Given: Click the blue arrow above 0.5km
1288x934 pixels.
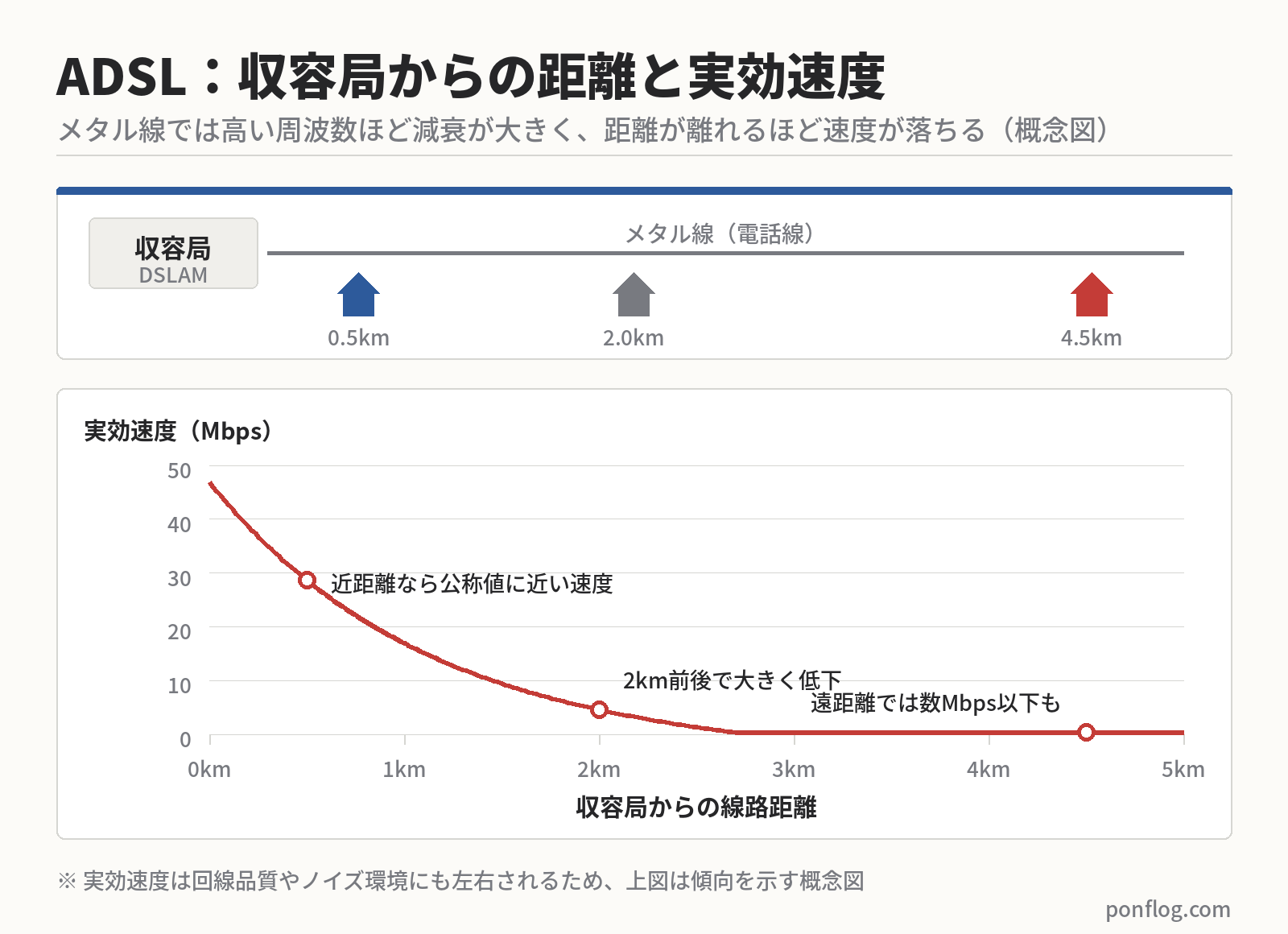Looking at the screenshot, I should click(x=358, y=295).
